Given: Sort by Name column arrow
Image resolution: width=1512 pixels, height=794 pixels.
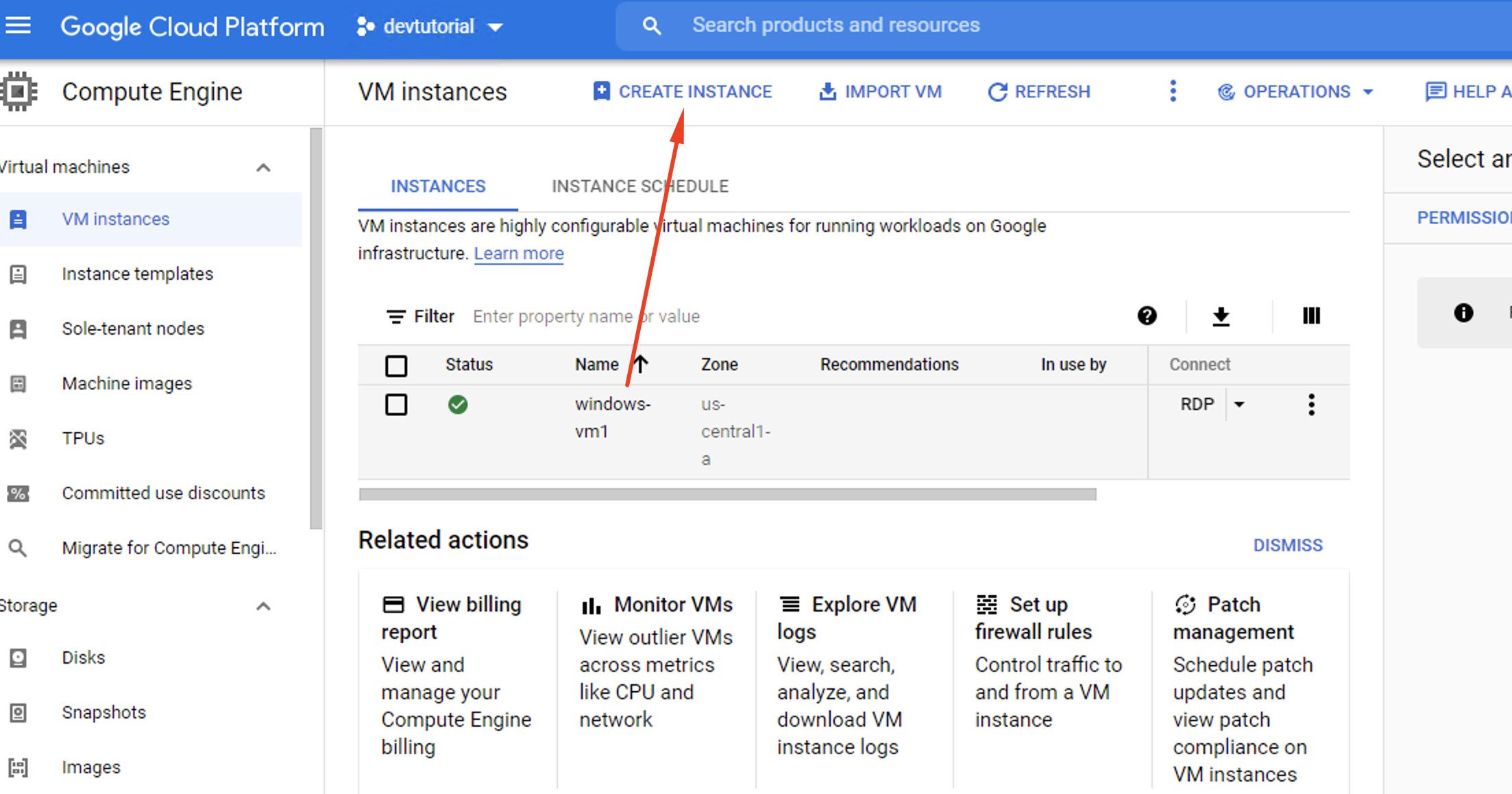Looking at the screenshot, I should (640, 364).
